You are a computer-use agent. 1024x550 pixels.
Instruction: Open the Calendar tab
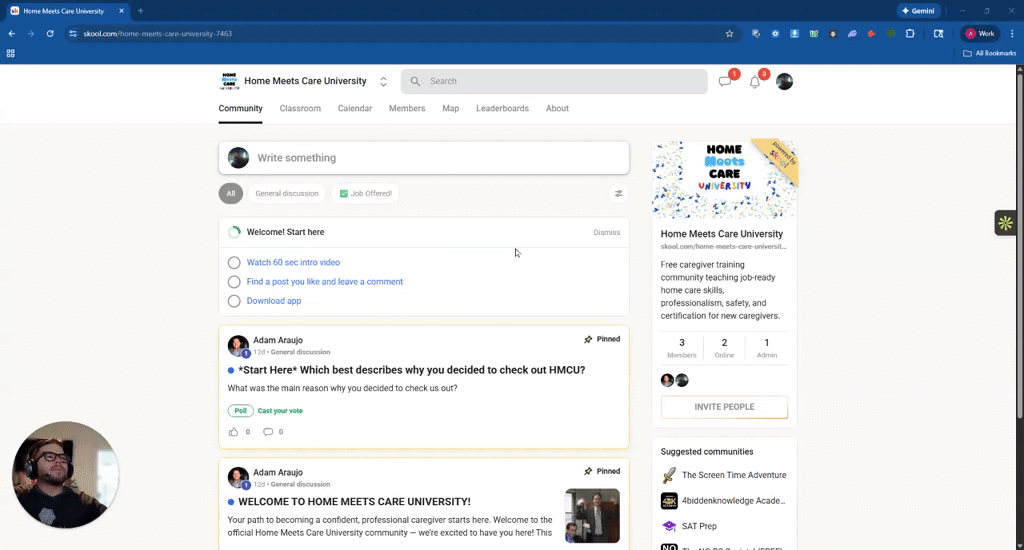coord(355,108)
